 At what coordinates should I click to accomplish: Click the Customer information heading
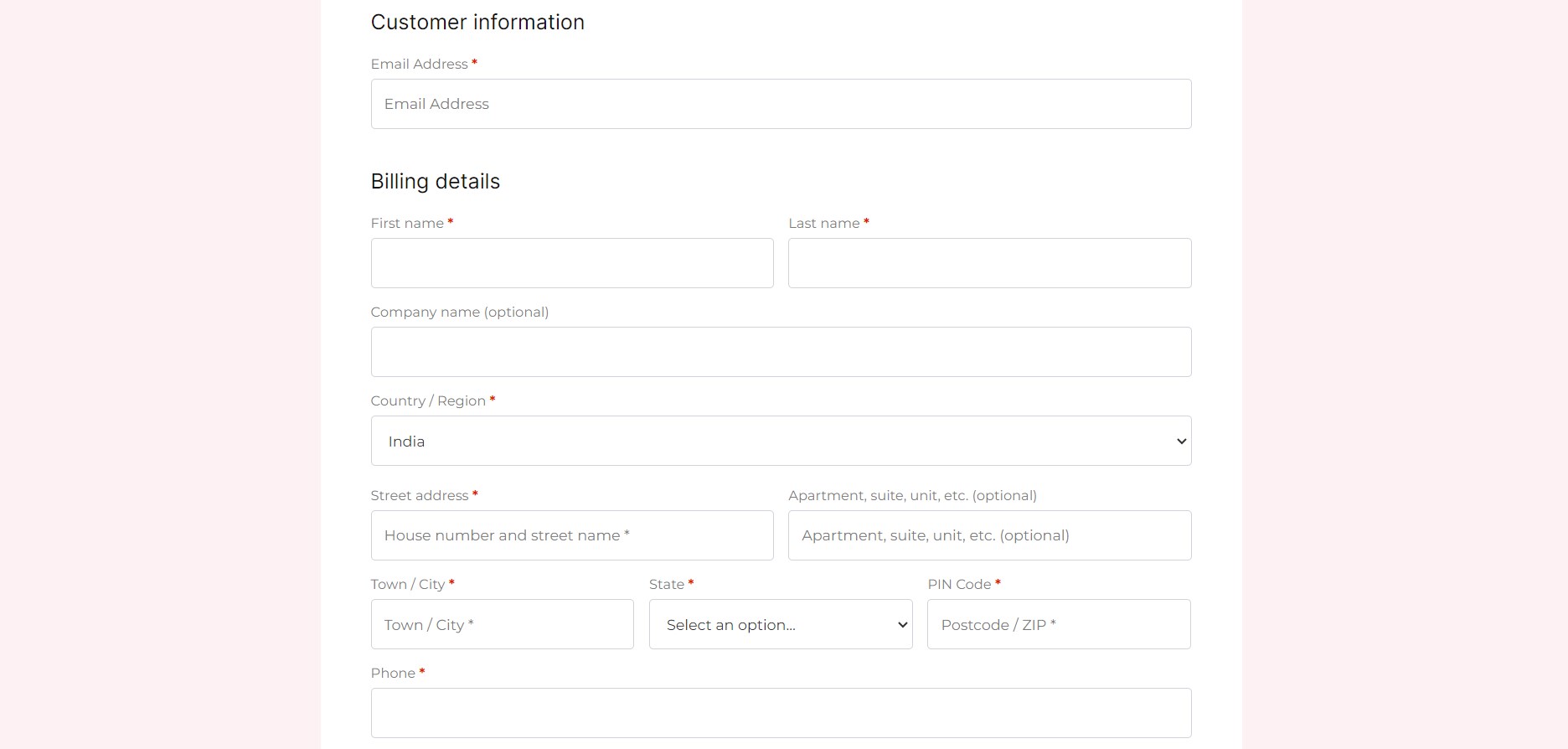(x=477, y=23)
